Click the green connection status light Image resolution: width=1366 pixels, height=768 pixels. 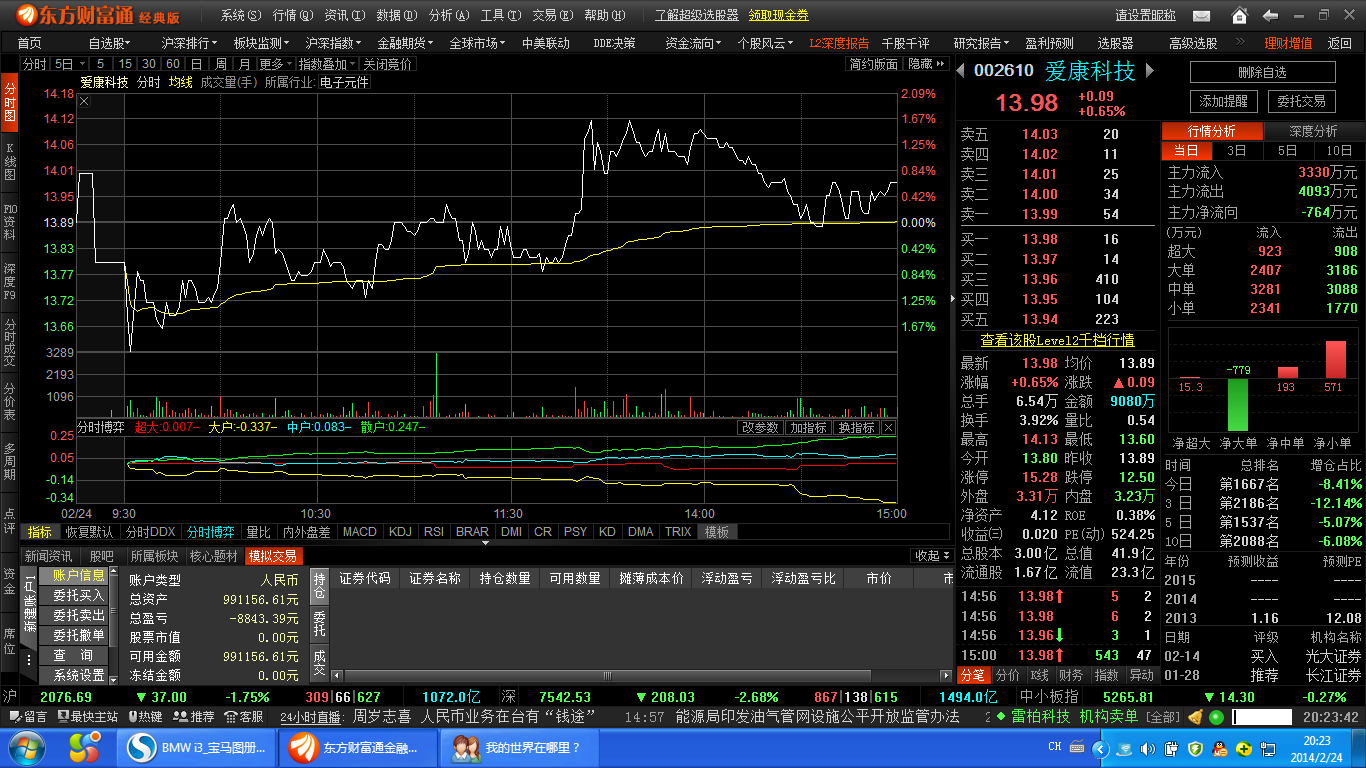pos(1217,717)
